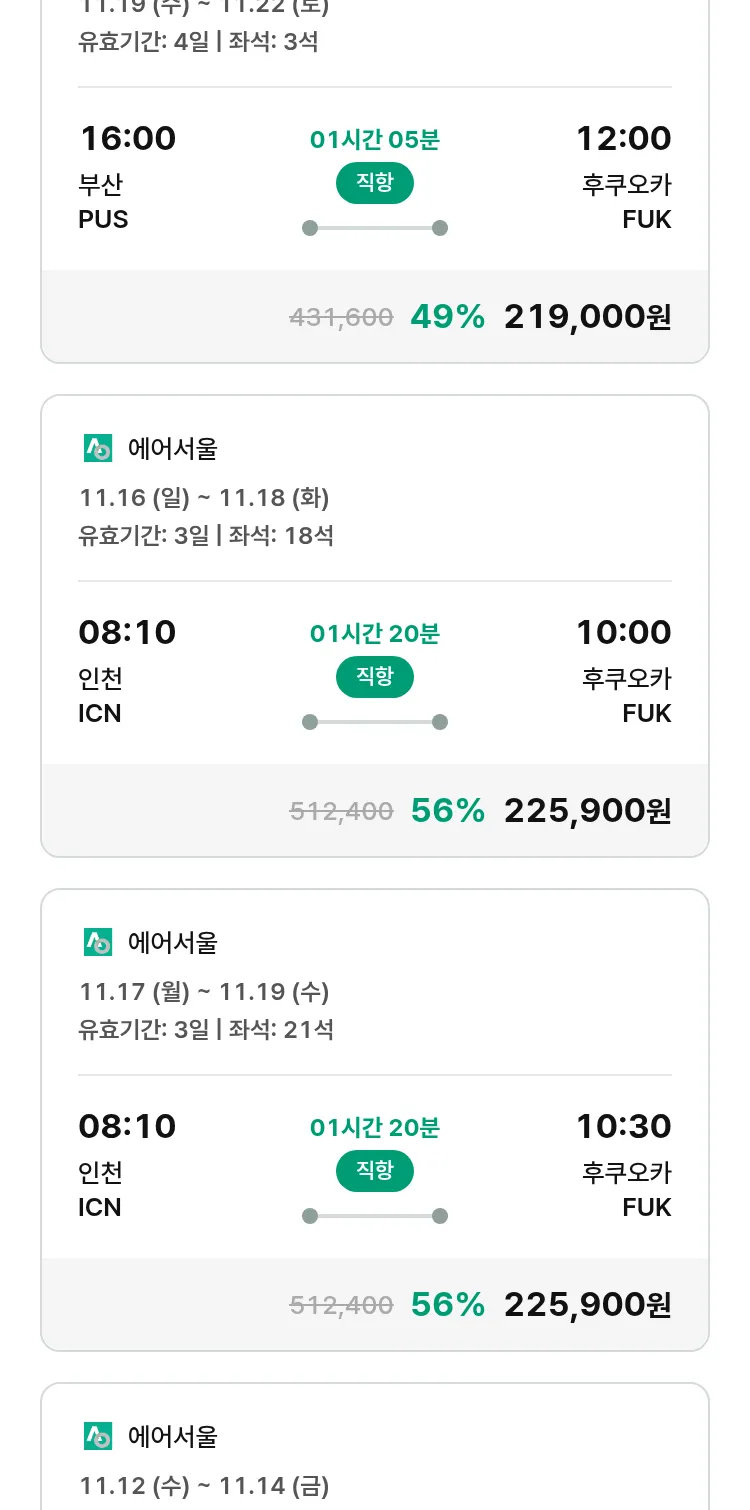The height and width of the screenshot is (1510, 750).
Task: Tap the 직항 badge on the Busan flight
Action: pos(375,183)
